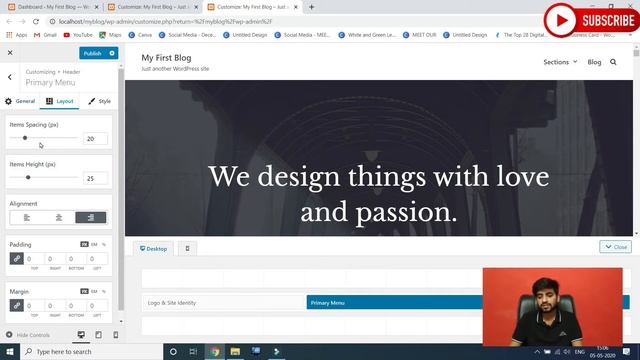Set alignment to center
The width and height of the screenshot is (640, 360).
tap(59, 218)
